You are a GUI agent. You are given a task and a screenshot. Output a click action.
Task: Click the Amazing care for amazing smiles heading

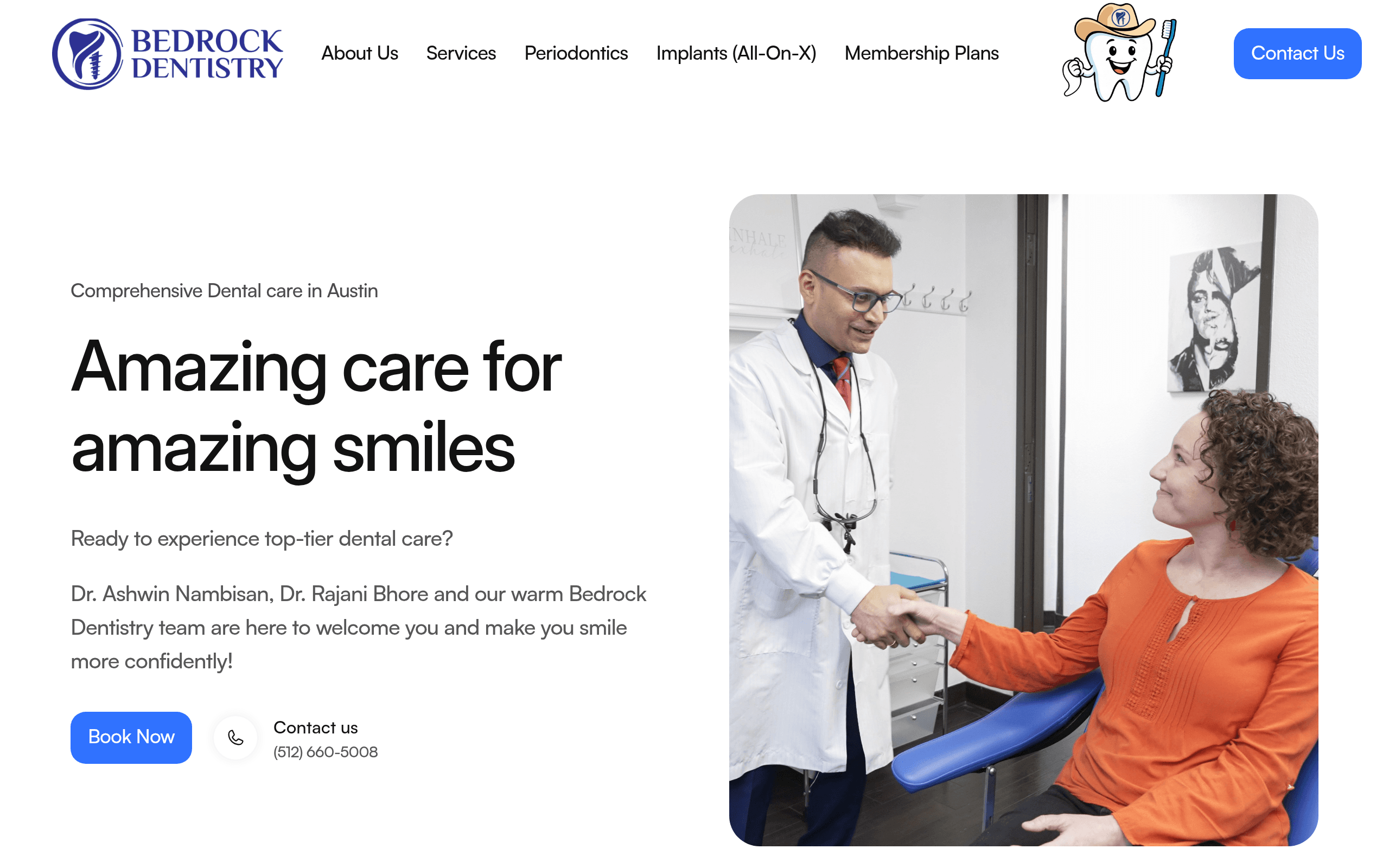tap(316, 406)
